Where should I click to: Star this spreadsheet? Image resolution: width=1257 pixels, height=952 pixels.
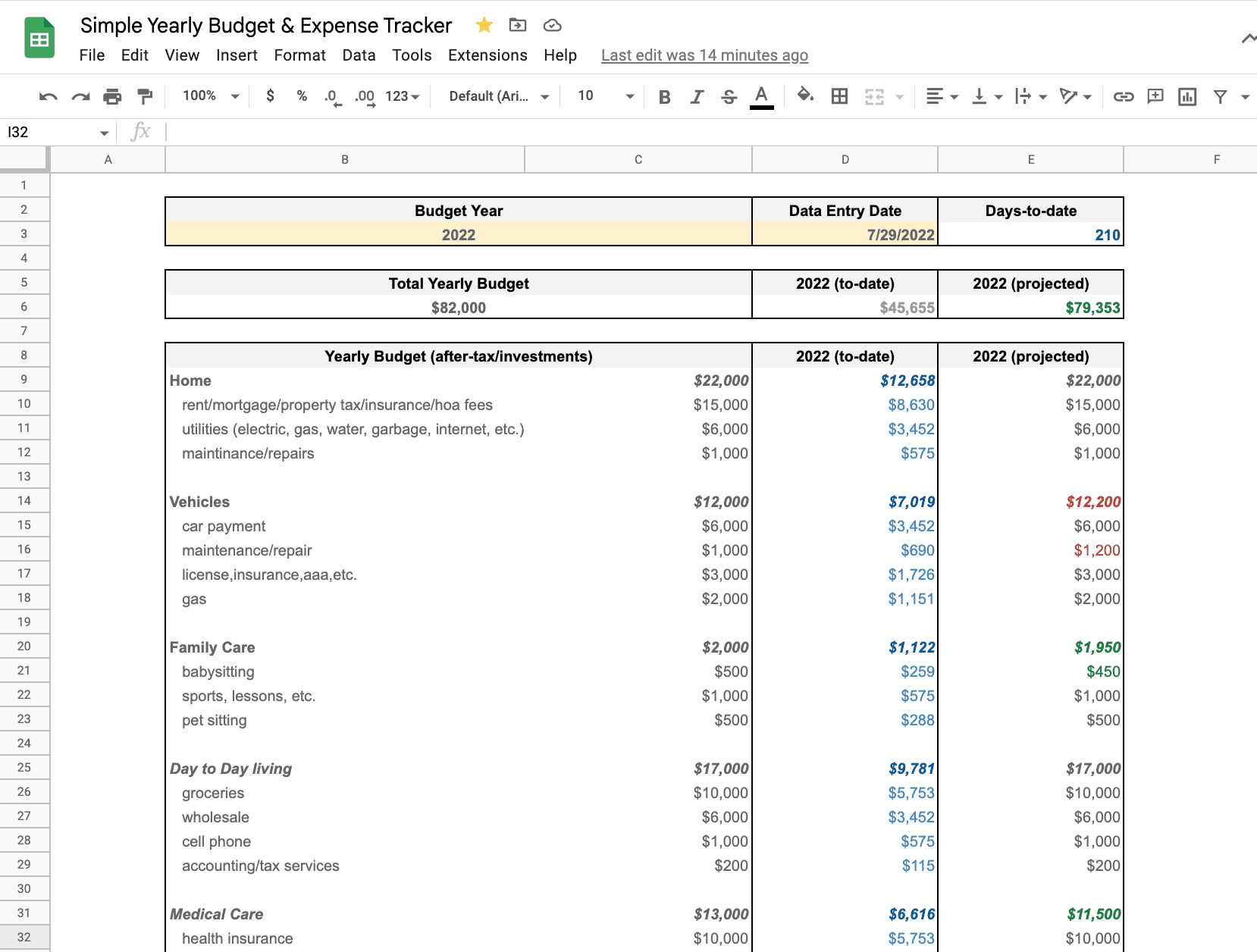pos(484,25)
